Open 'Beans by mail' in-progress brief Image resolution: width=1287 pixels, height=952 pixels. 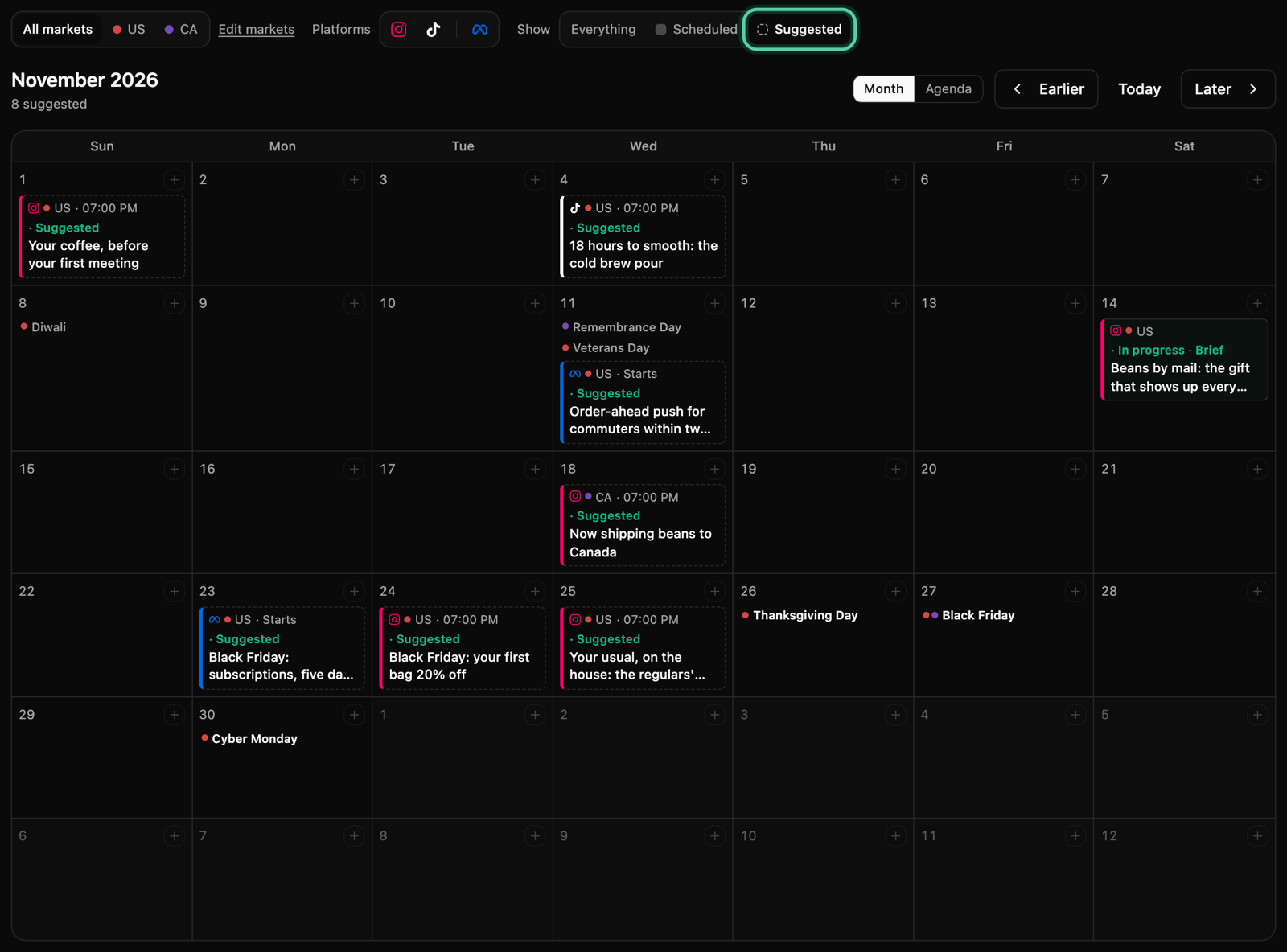(x=1184, y=359)
